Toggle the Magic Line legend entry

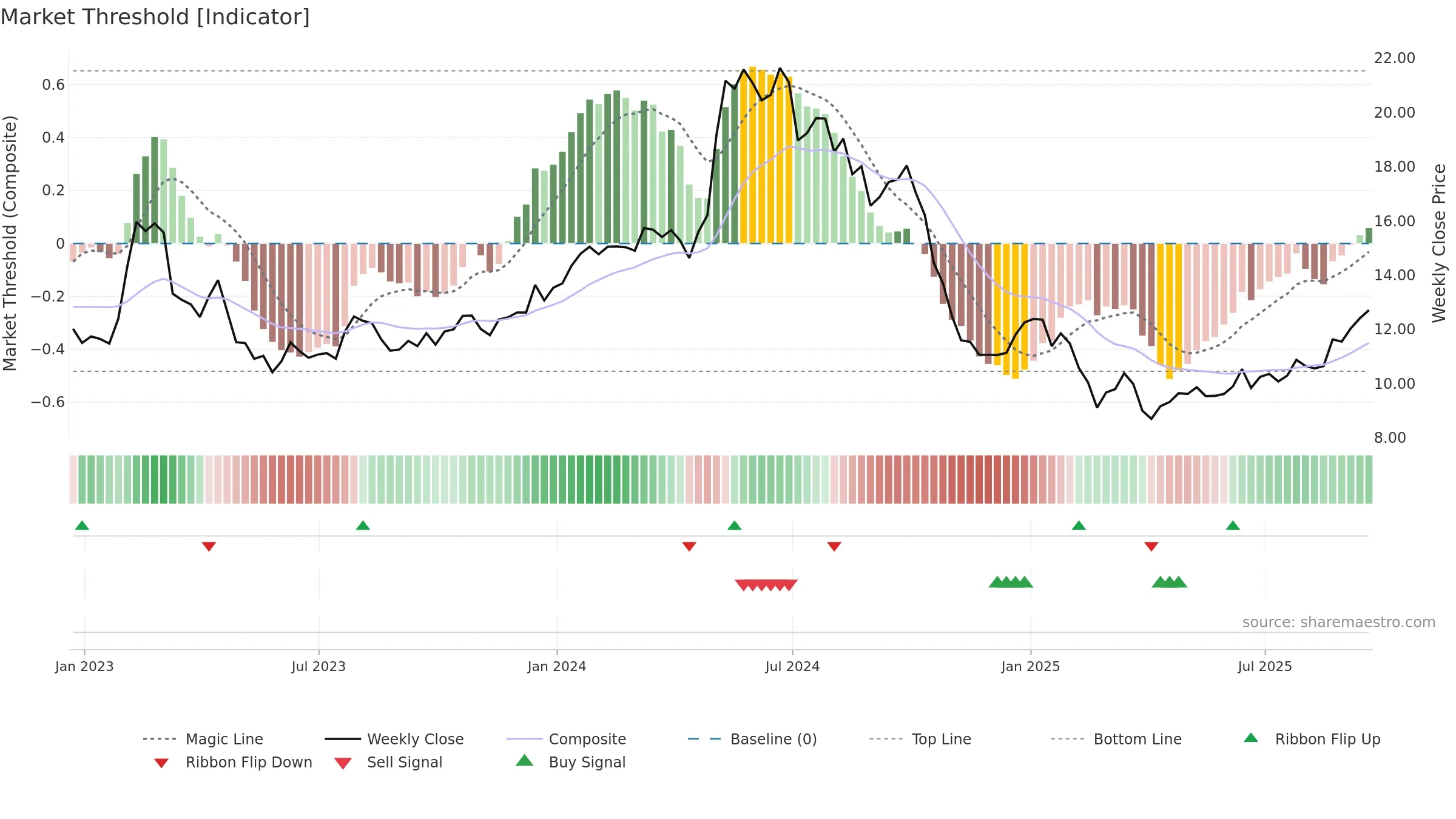pyautogui.click(x=203, y=739)
